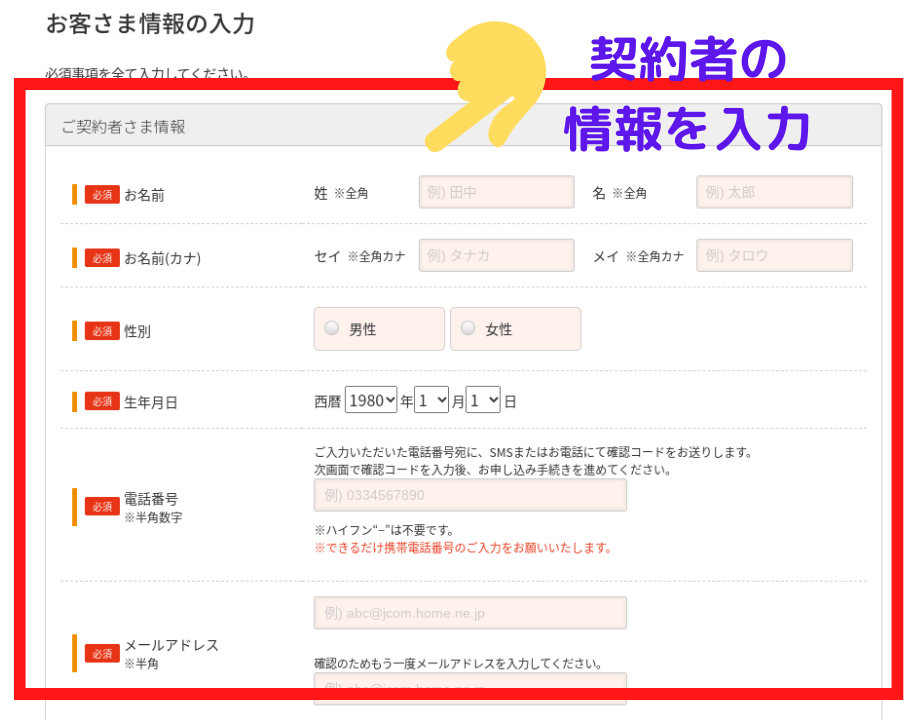
Task: Focus the 姓 field with placeholder 田中
Action: point(496,192)
